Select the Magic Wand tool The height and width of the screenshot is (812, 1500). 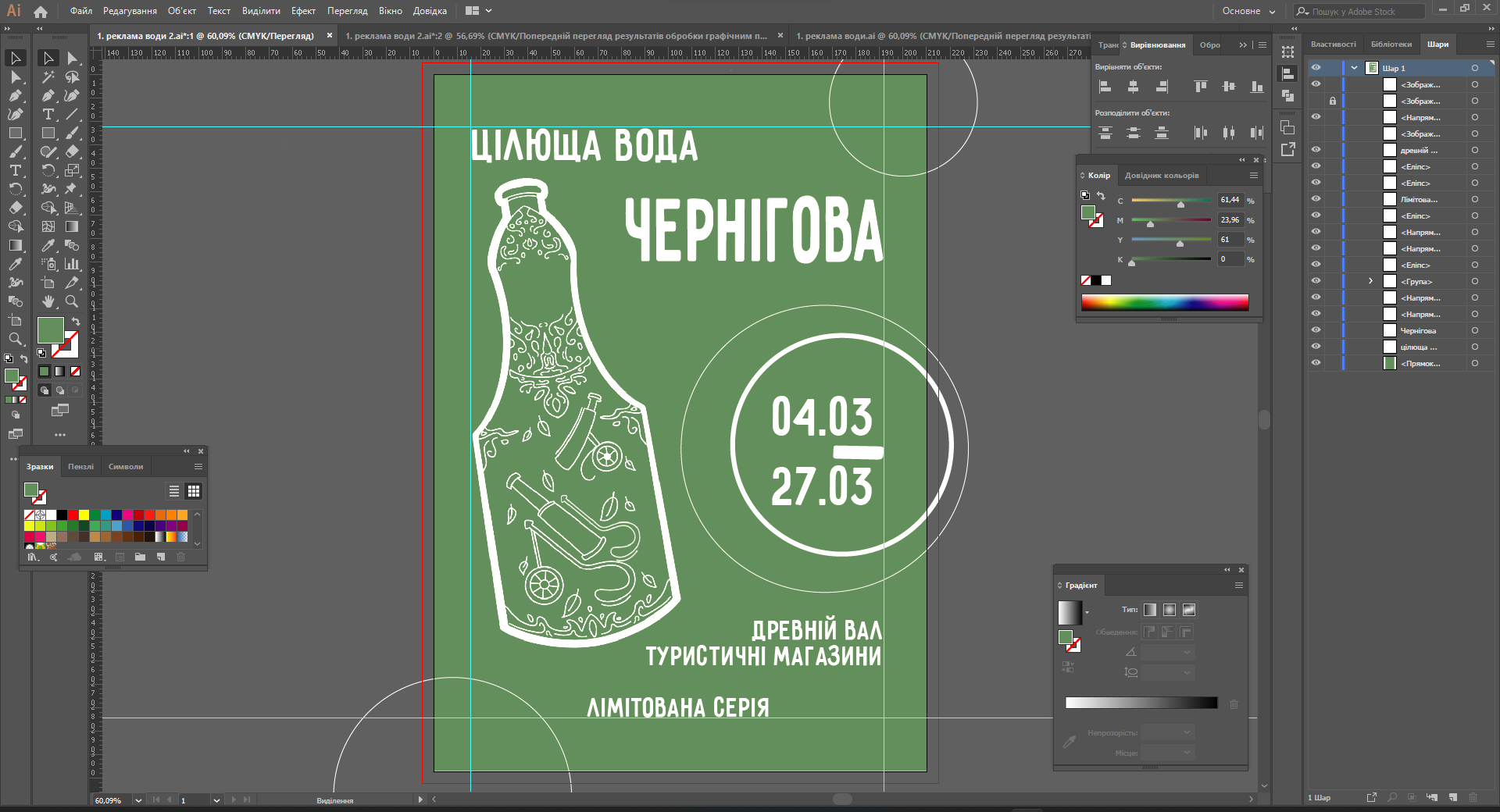click(48, 77)
